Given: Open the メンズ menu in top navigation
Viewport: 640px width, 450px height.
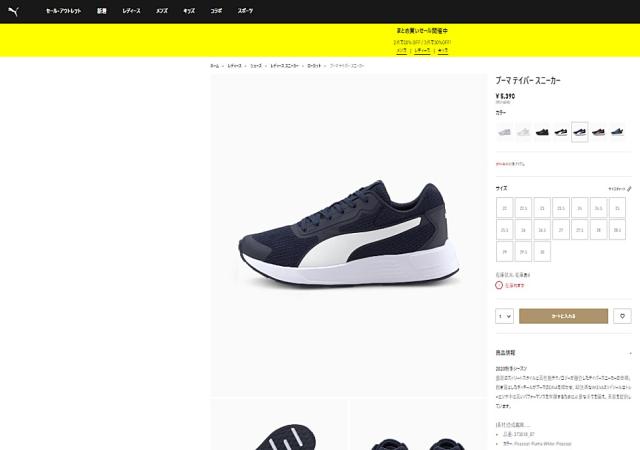Looking at the screenshot, I should click(x=162, y=11).
